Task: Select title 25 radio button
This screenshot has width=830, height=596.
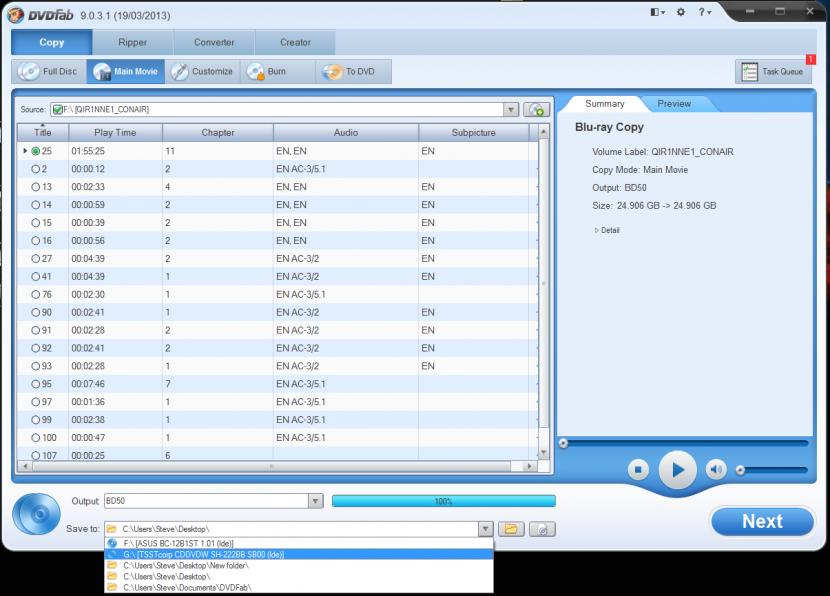Action: [35, 151]
